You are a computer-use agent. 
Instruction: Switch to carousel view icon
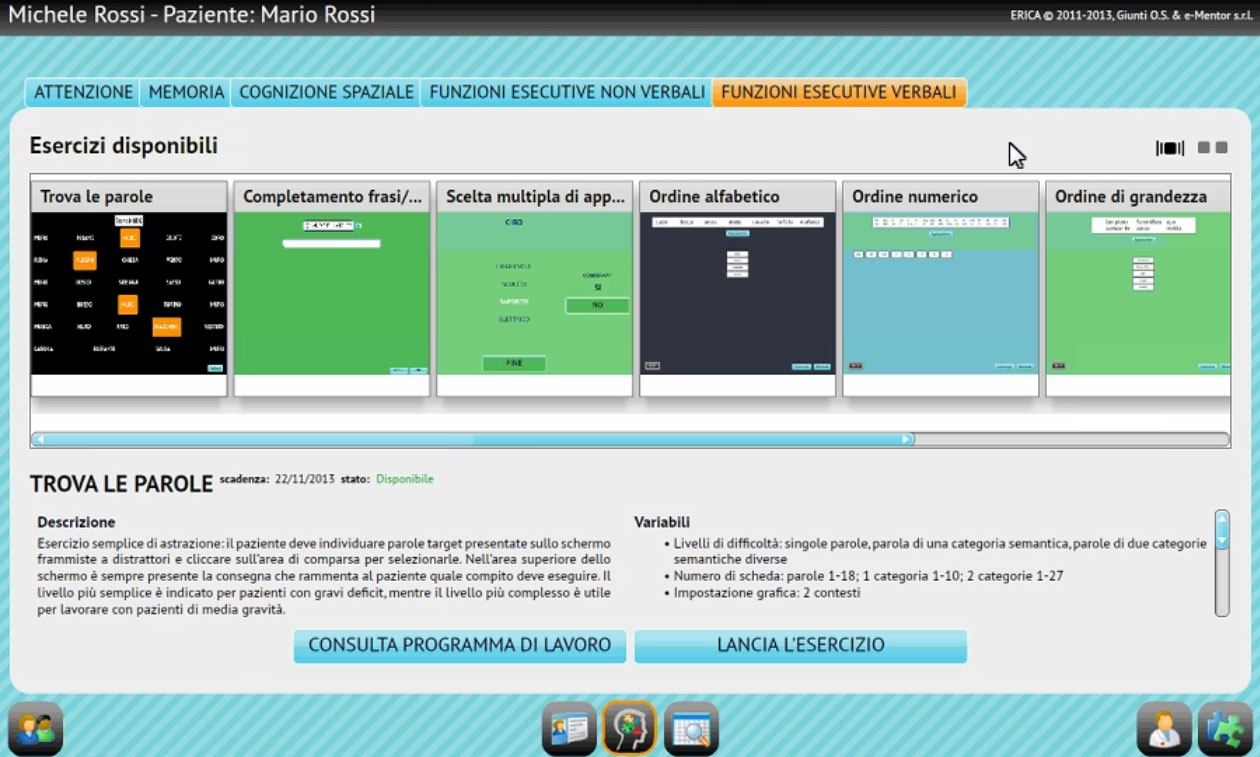1170,148
